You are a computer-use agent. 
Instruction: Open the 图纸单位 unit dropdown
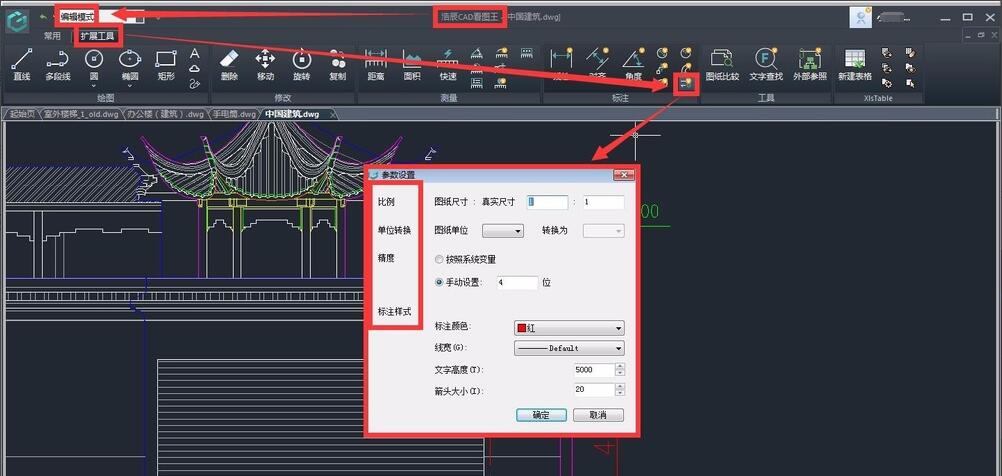click(x=503, y=231)
